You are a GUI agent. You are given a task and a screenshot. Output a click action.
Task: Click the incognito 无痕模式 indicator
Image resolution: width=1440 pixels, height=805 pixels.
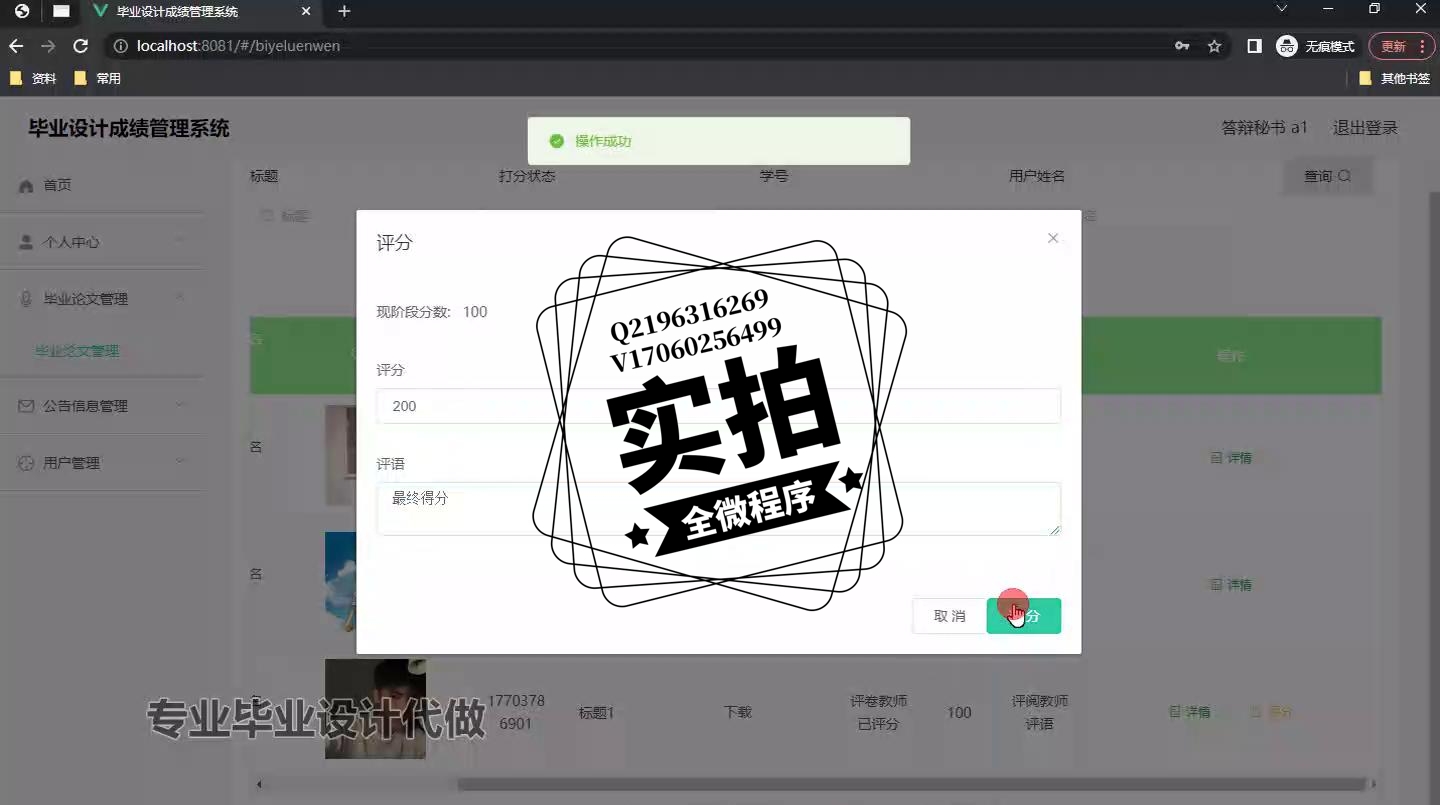point(1316,46)
